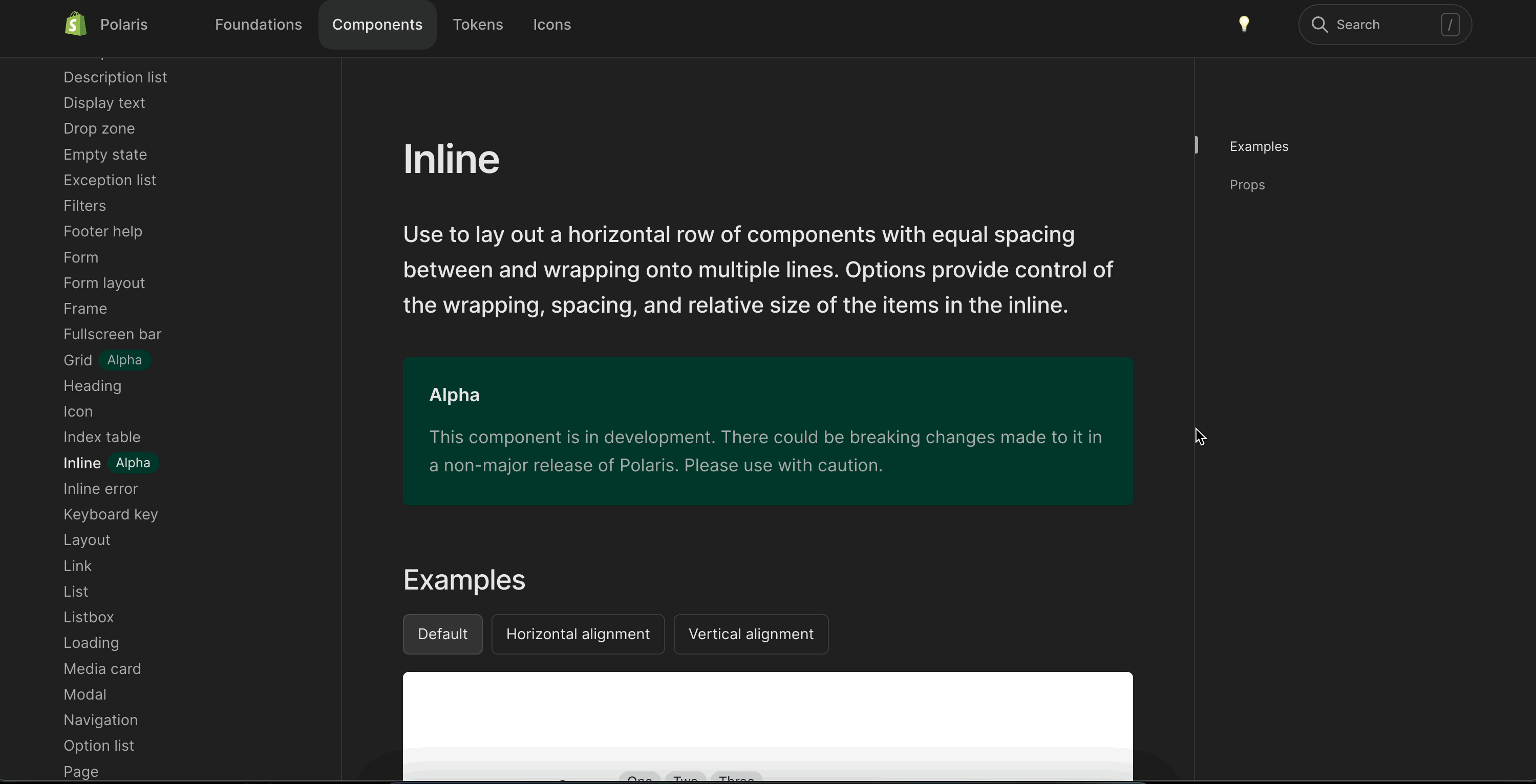
Task: Go to the Icons section
Action: (x=551, y=25)
